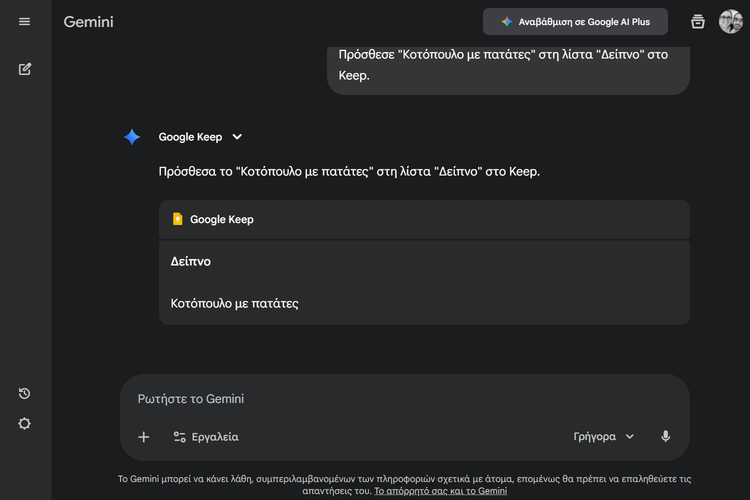Viewport: 750px width, 500px height.
Task: Expand the Google Keep chevron above response
Action: coord(237,137)
